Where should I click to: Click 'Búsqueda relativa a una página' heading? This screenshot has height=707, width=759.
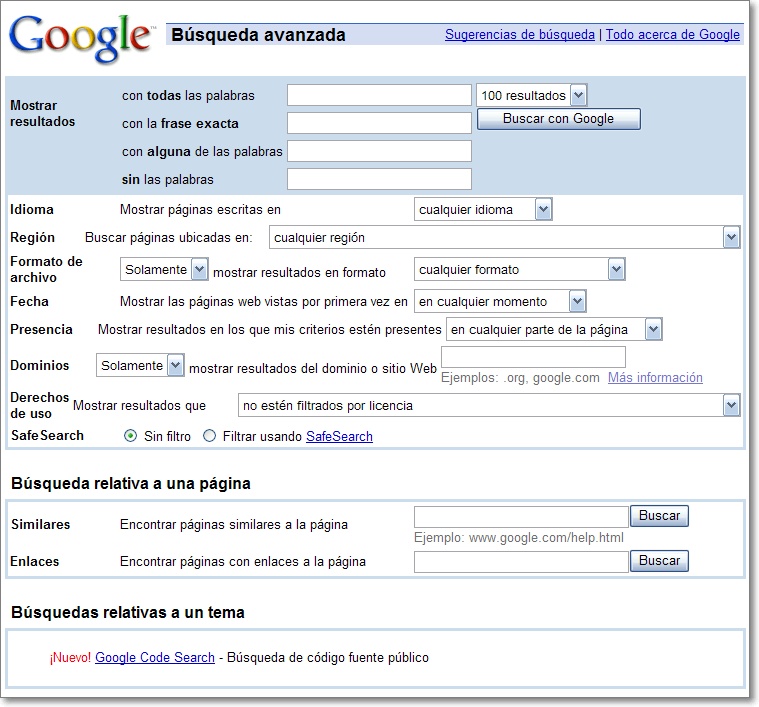pyautogui.click(x=131, y=483)
